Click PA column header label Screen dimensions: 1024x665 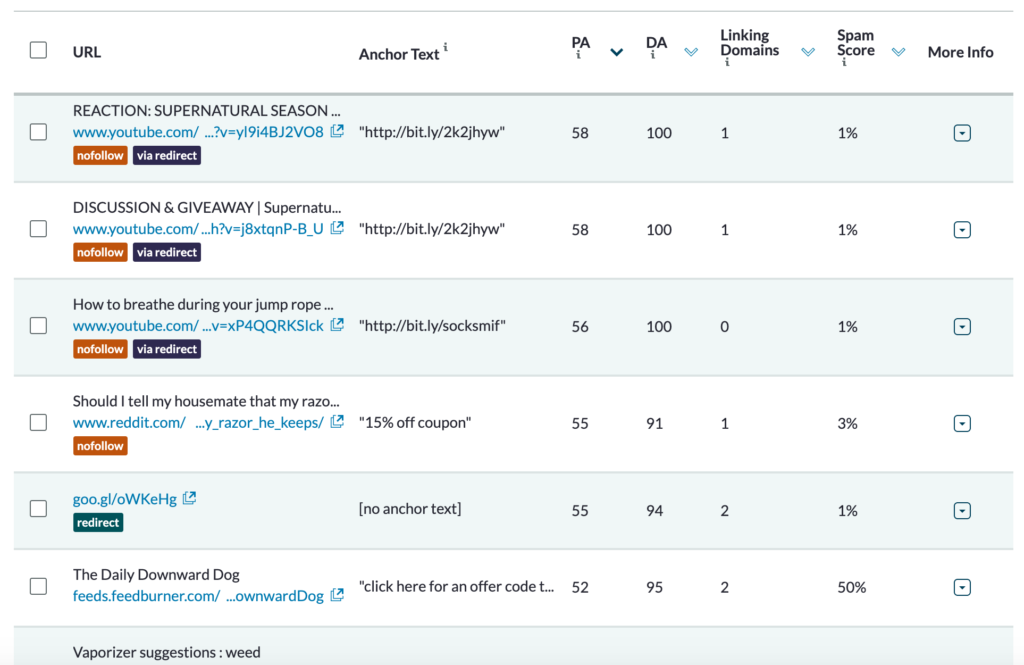[x=581, y=43]
